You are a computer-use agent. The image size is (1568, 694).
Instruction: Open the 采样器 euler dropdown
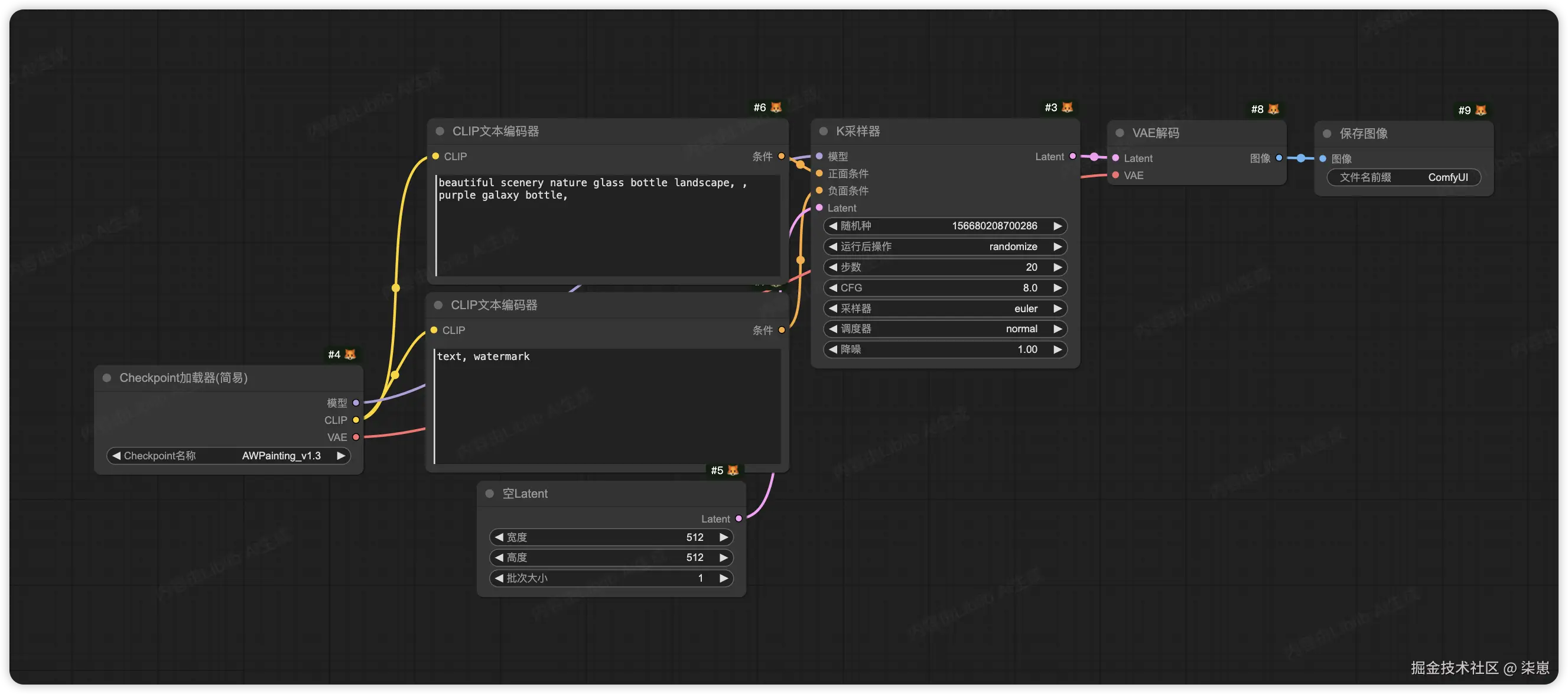coord(945,309)
